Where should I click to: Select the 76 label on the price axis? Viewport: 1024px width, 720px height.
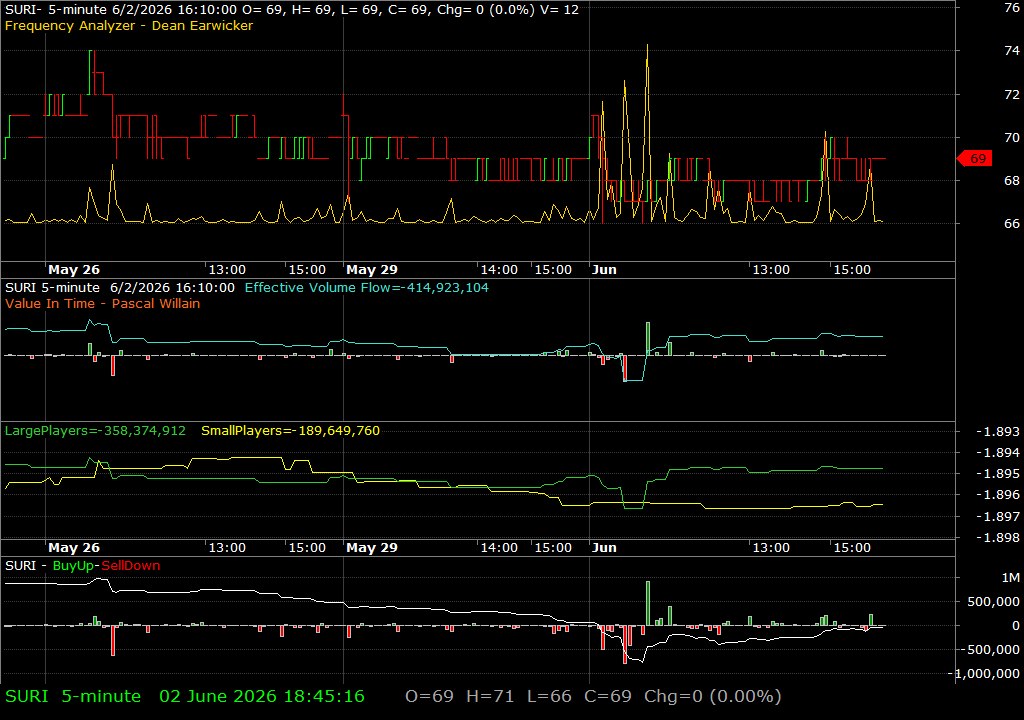[1012, 8]
